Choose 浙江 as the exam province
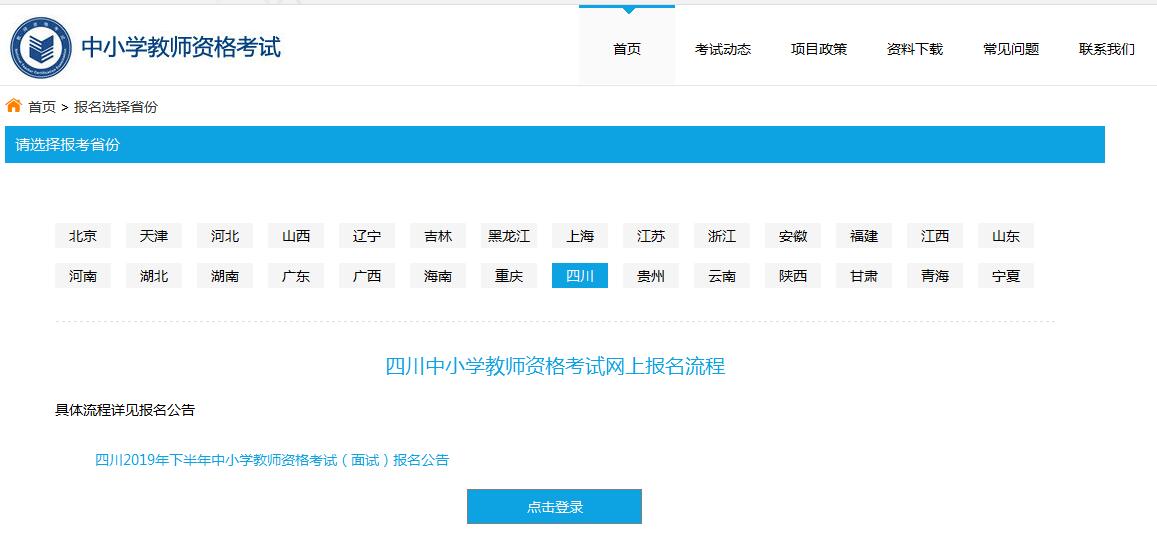Image resolution: width=1157 pixels, height=550 pixels. click(722, 236)
